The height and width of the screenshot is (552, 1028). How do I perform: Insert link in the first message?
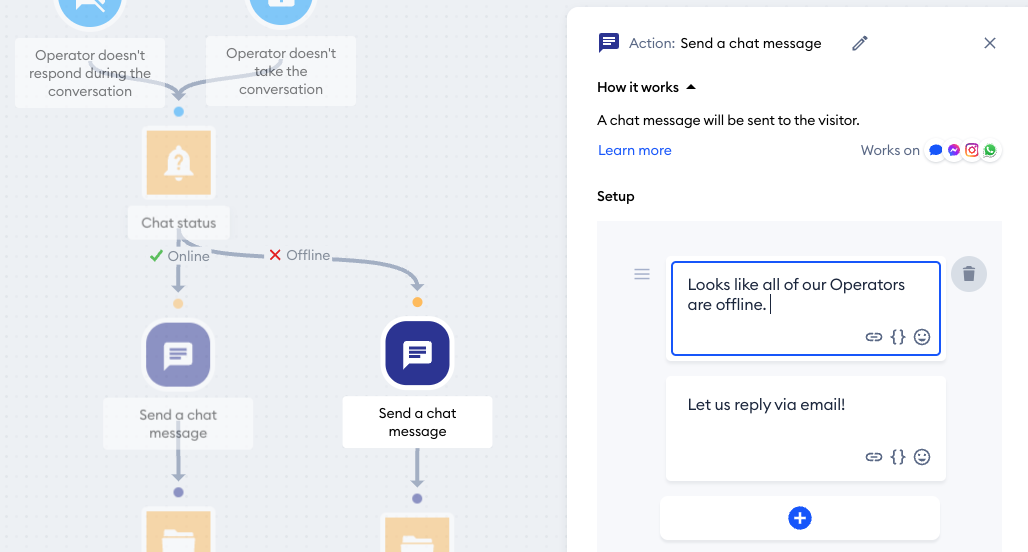(874, 337)
